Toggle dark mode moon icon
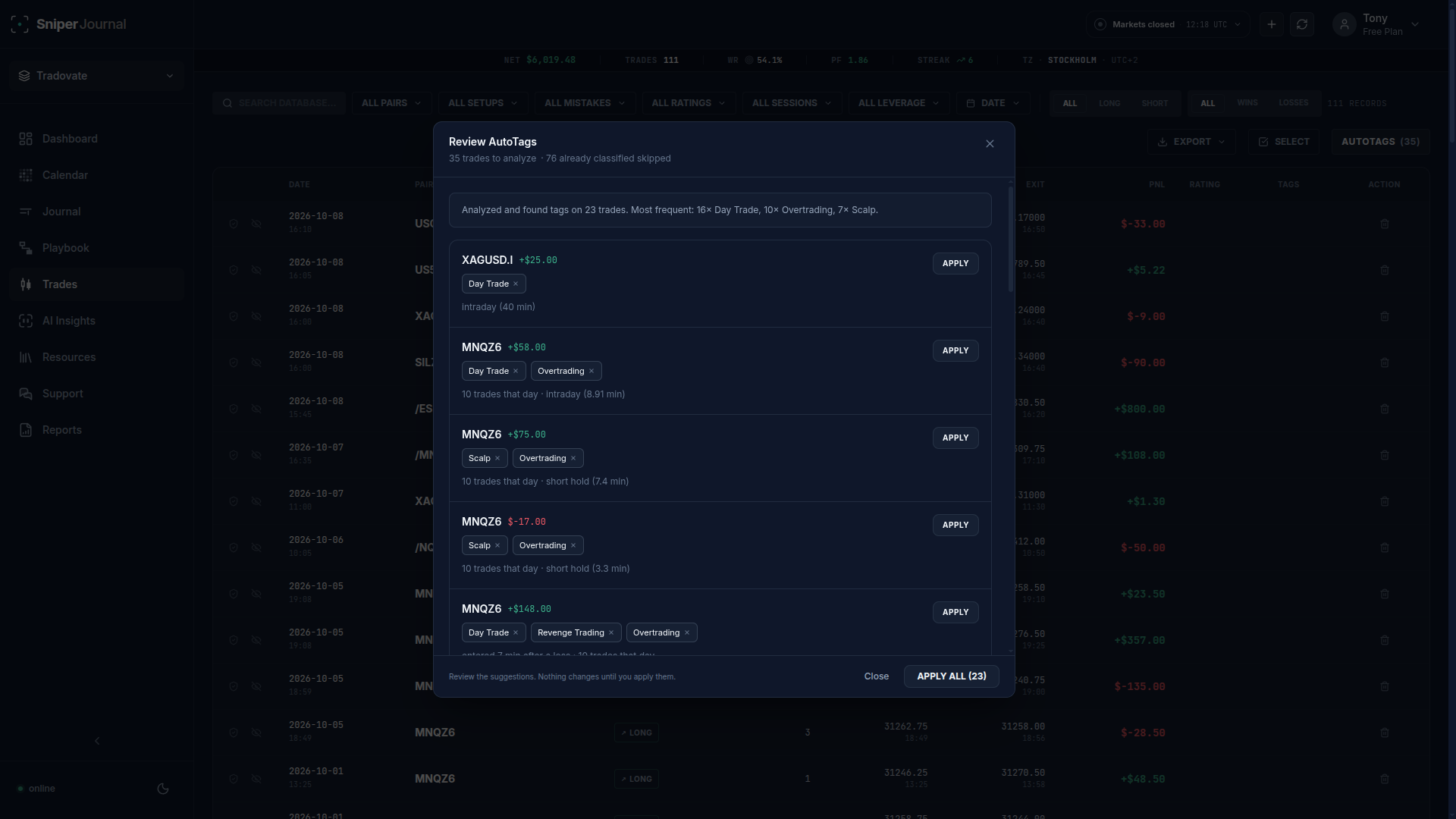The width and height of the screenshot is (1456, 819). click(163, 789)
